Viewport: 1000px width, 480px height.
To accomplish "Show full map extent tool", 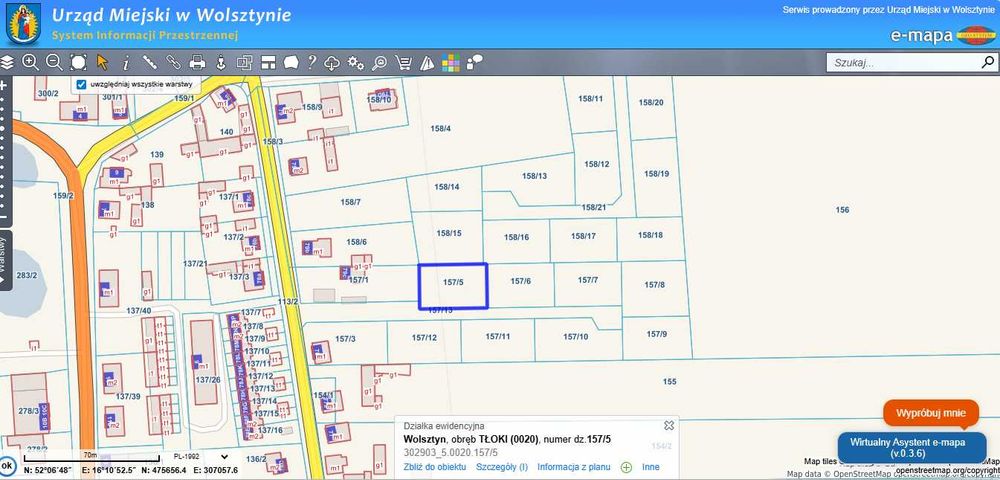I will [x=78, y=62].
